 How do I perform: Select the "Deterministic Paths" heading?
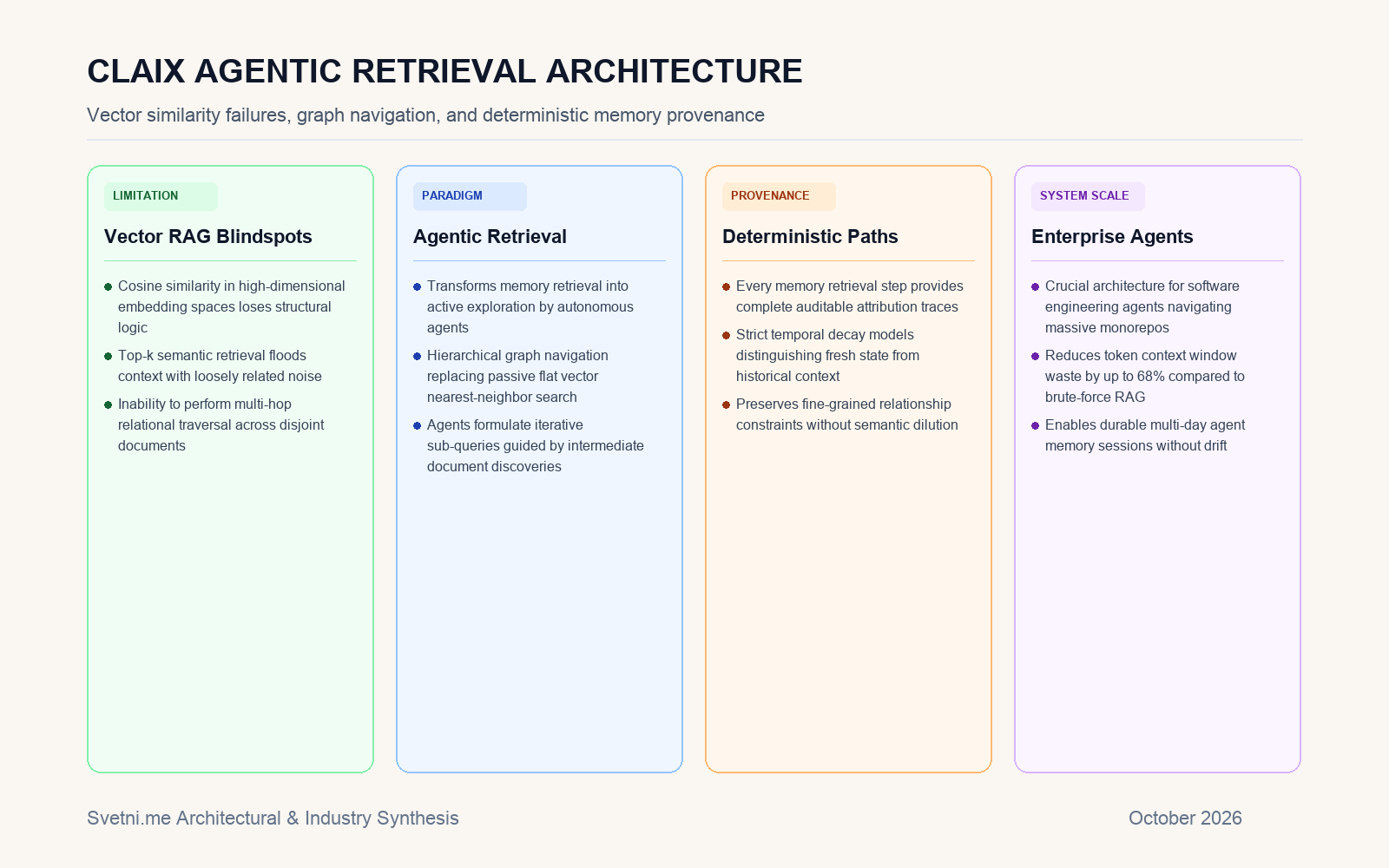pos(810,236)
